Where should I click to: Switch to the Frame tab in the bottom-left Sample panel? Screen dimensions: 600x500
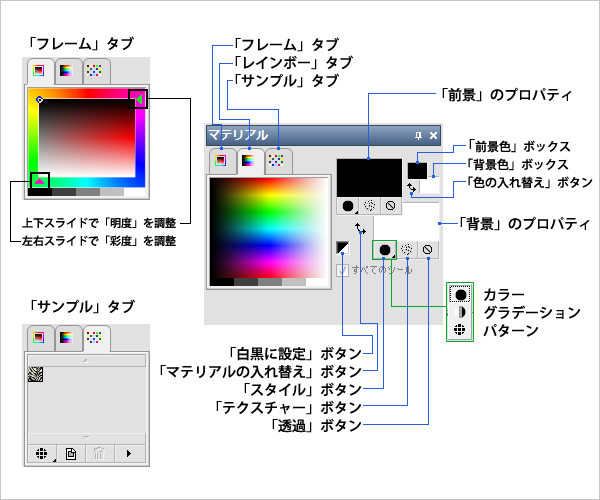[x=38, y=338]
